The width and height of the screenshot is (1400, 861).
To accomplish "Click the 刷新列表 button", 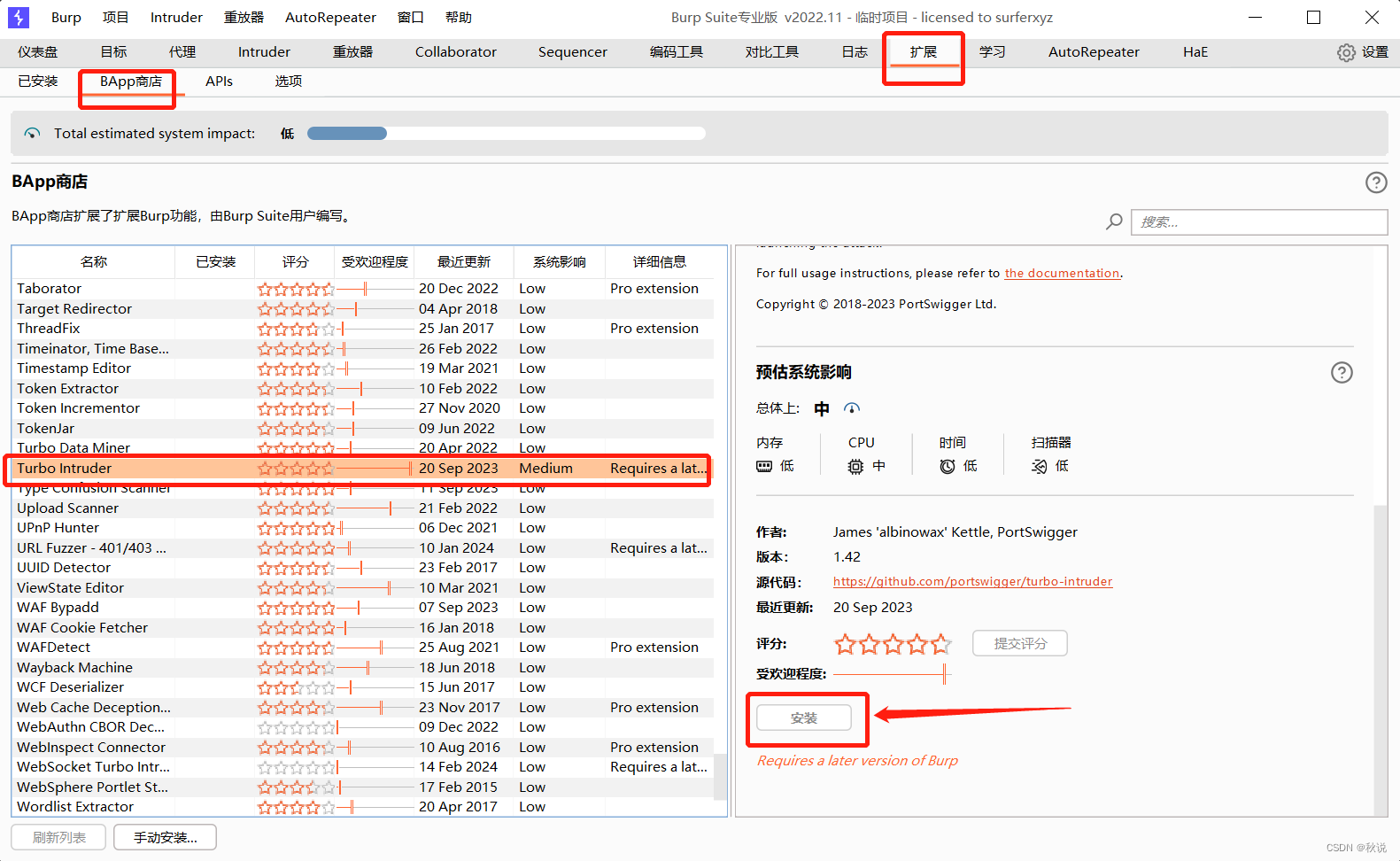I will click(58, 837).
